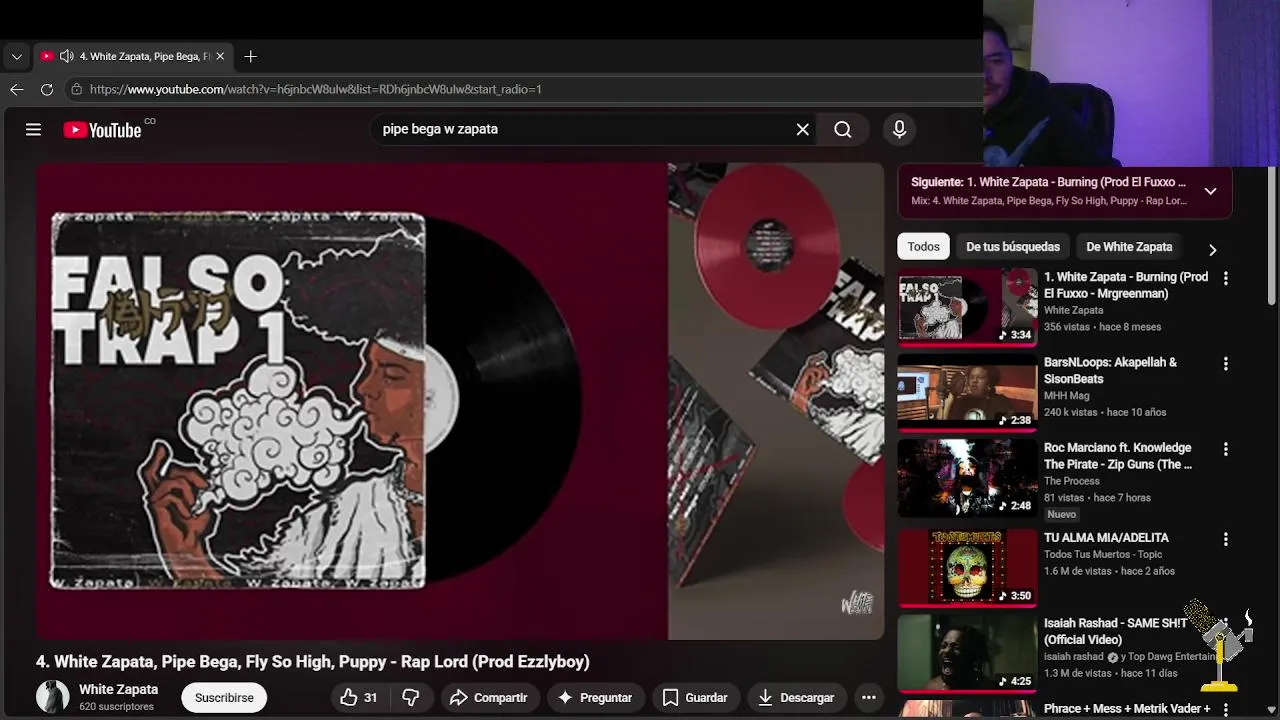This screenshot has width=1280, height=720.
Task: Open Isaiah Rashad SAME SH!T thumbnail
Action: coord(967,653)
